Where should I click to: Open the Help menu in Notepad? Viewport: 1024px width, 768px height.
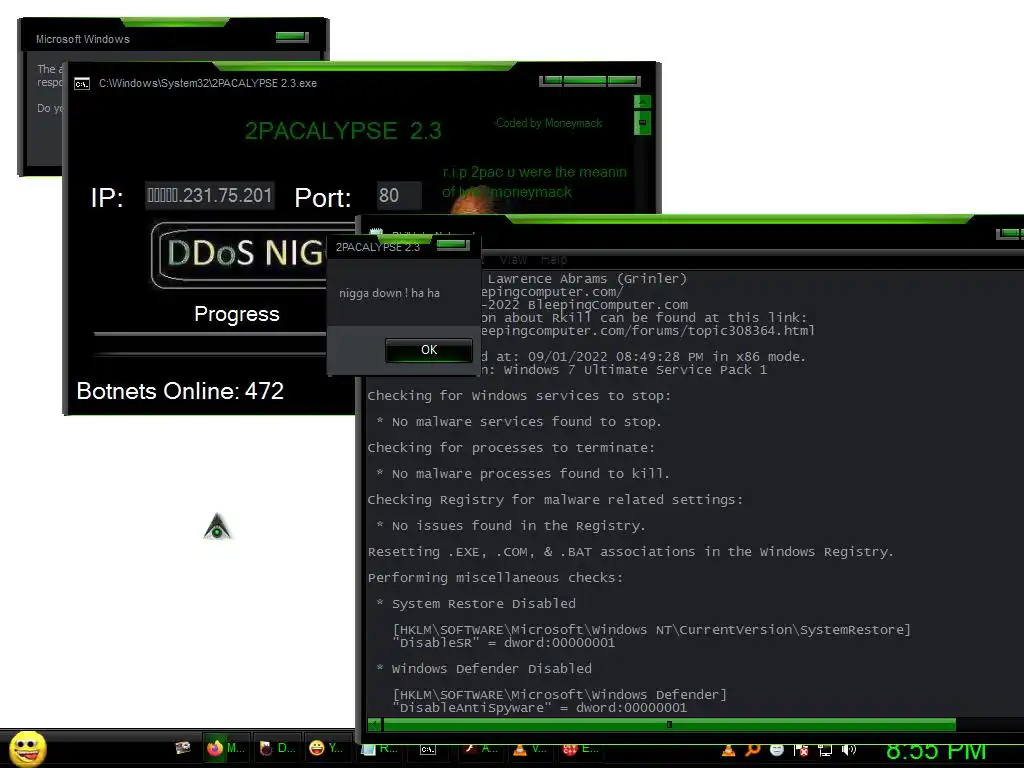[x=554, y=260]
